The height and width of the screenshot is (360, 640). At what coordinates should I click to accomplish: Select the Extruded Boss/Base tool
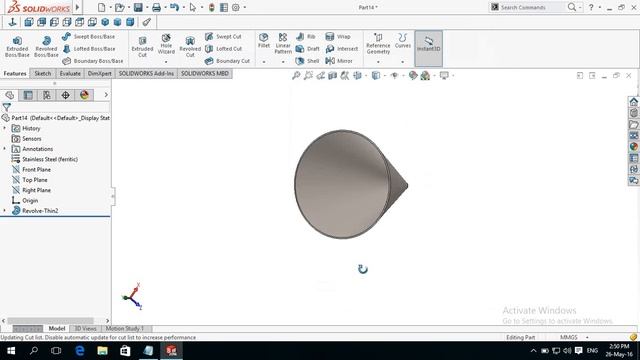[x=17, y=47]
